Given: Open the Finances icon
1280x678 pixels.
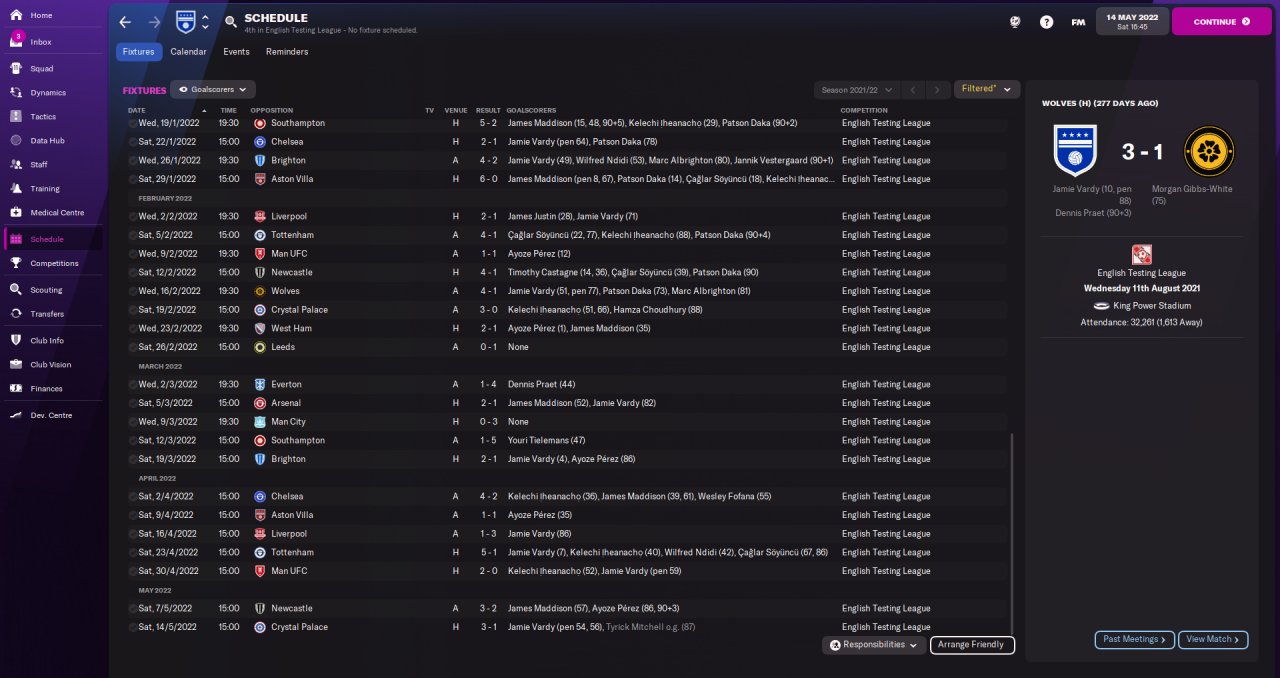Looking at the screenshot, I should click(17, 389).
